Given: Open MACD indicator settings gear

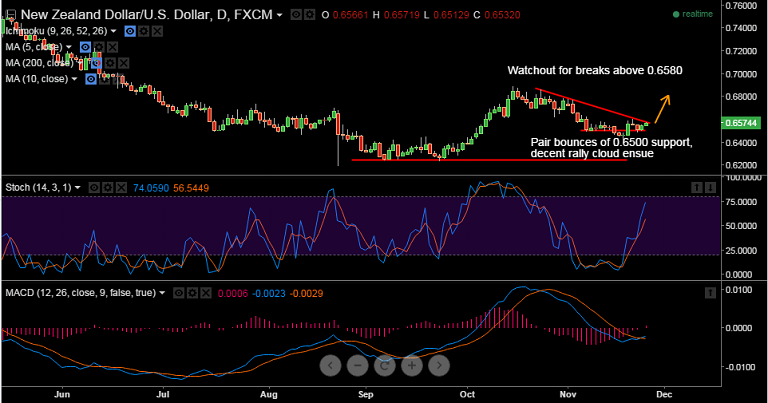Looking at the screenshot, I should pos(192,293).
